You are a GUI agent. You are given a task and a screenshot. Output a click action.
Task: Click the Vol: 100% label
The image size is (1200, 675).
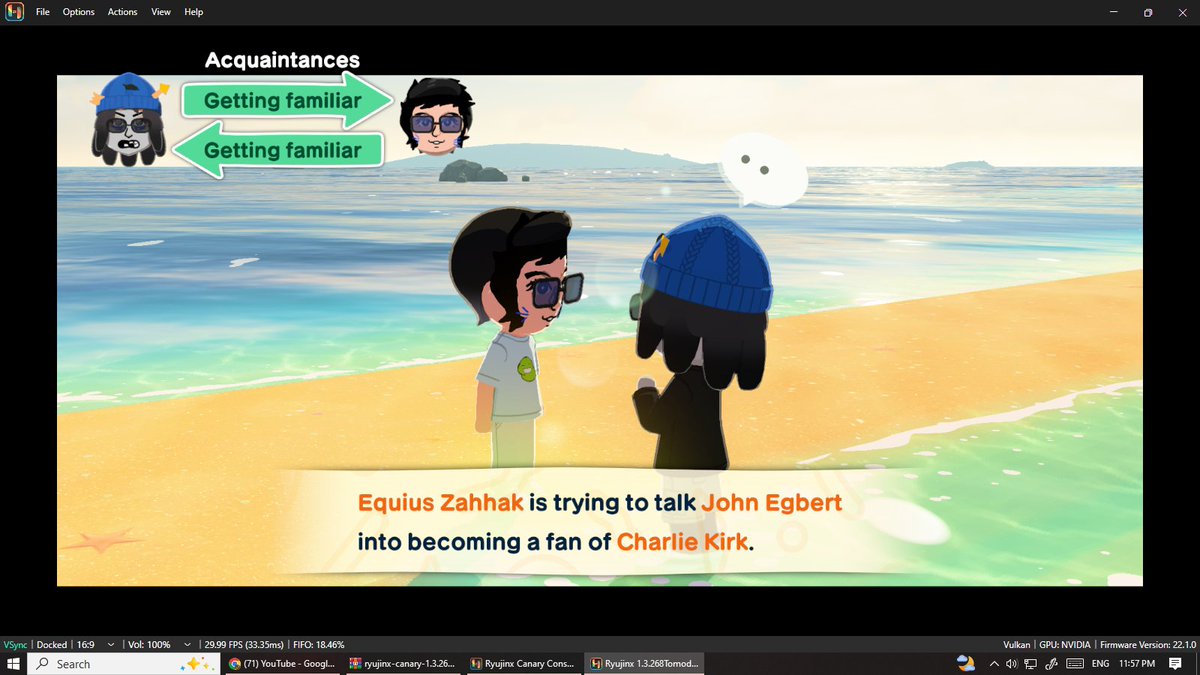click(149, 645)
